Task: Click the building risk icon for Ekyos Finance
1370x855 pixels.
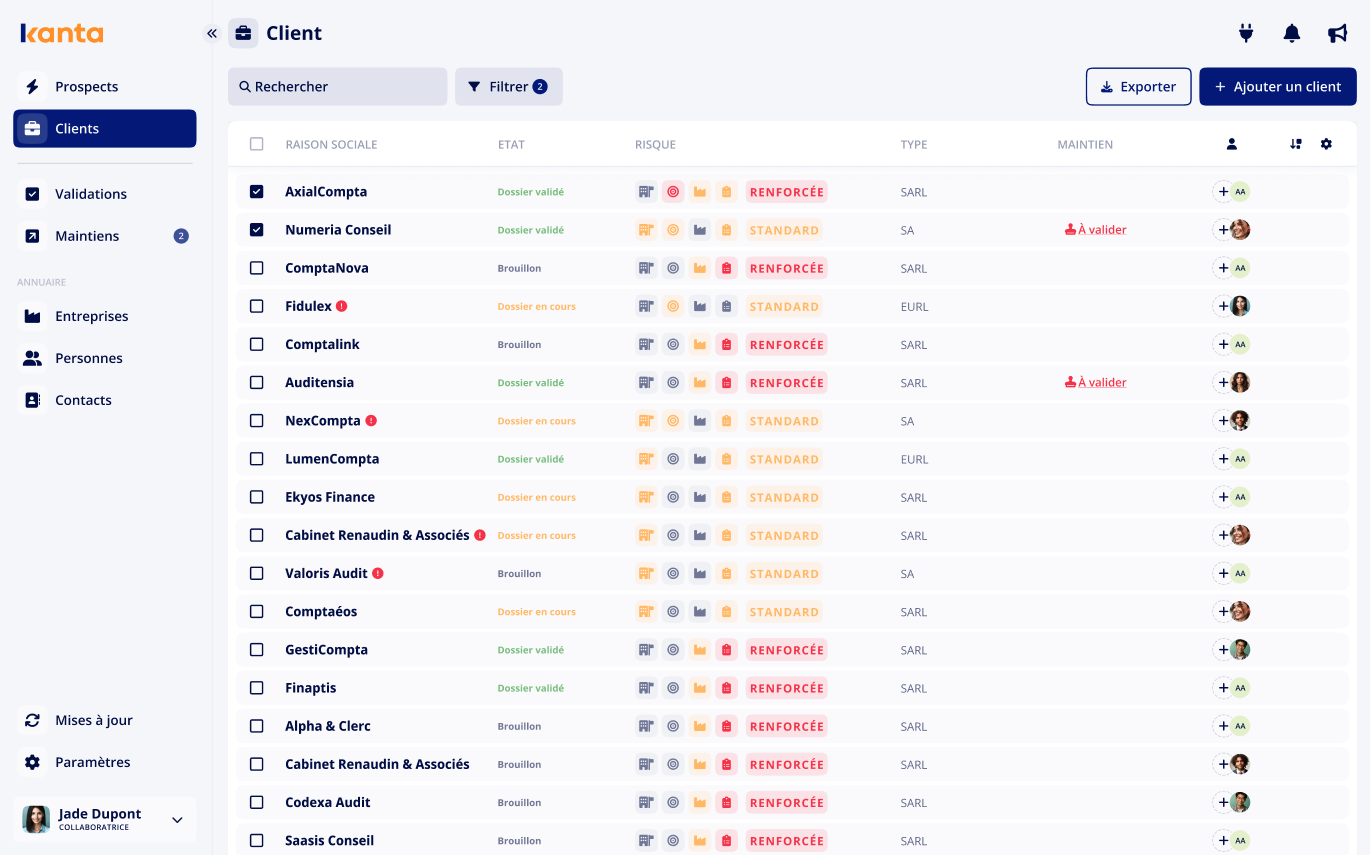Action: (646, 497)
